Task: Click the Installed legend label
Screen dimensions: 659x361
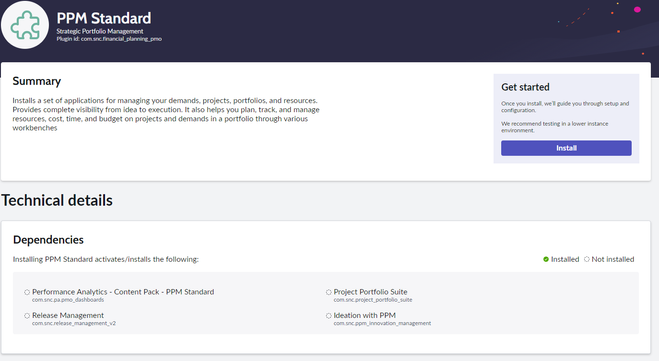Action: [x=565, y=259]
